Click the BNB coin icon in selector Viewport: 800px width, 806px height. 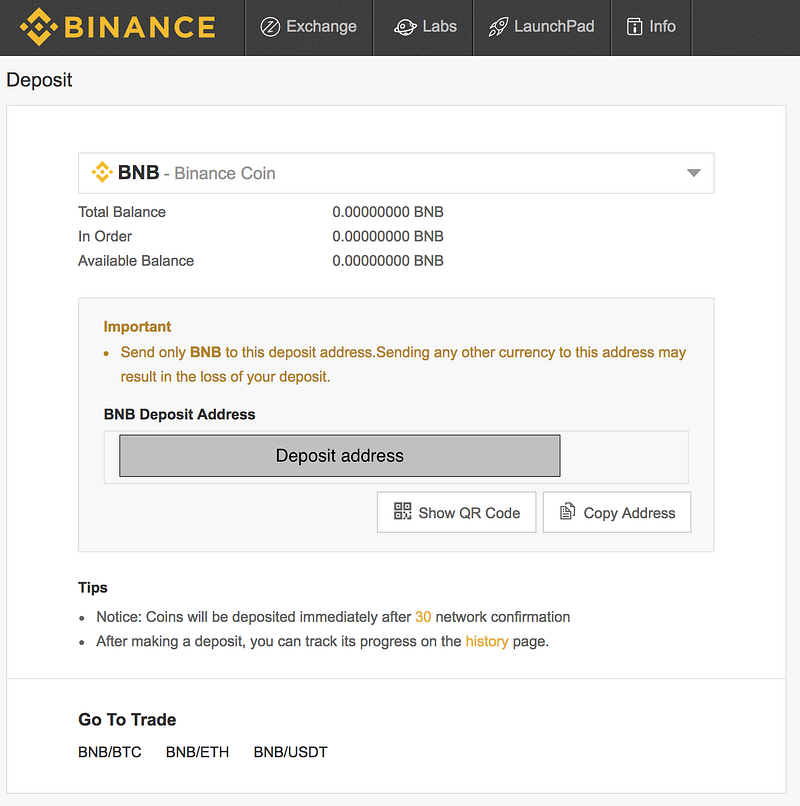click(x=102, y=173)
